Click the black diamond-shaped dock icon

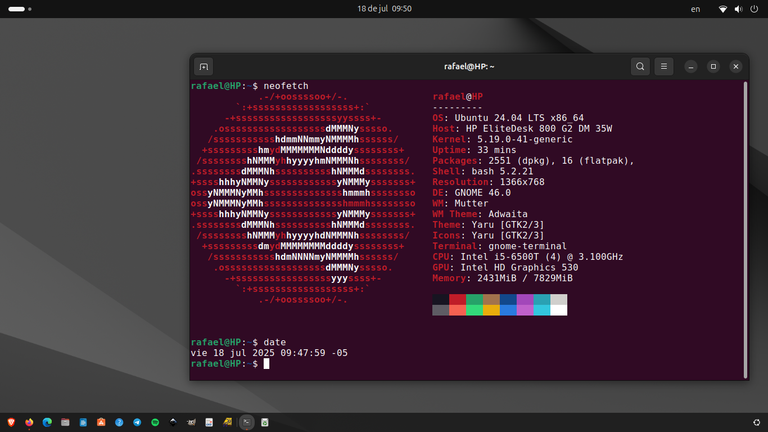click(x=173, y=422)
